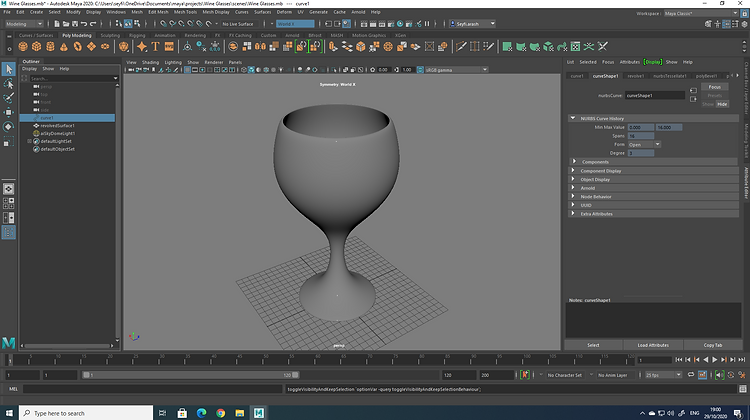Click the Multi-Cut tool shelf icon
Screen dimensions: 750x420
[461, 46]
